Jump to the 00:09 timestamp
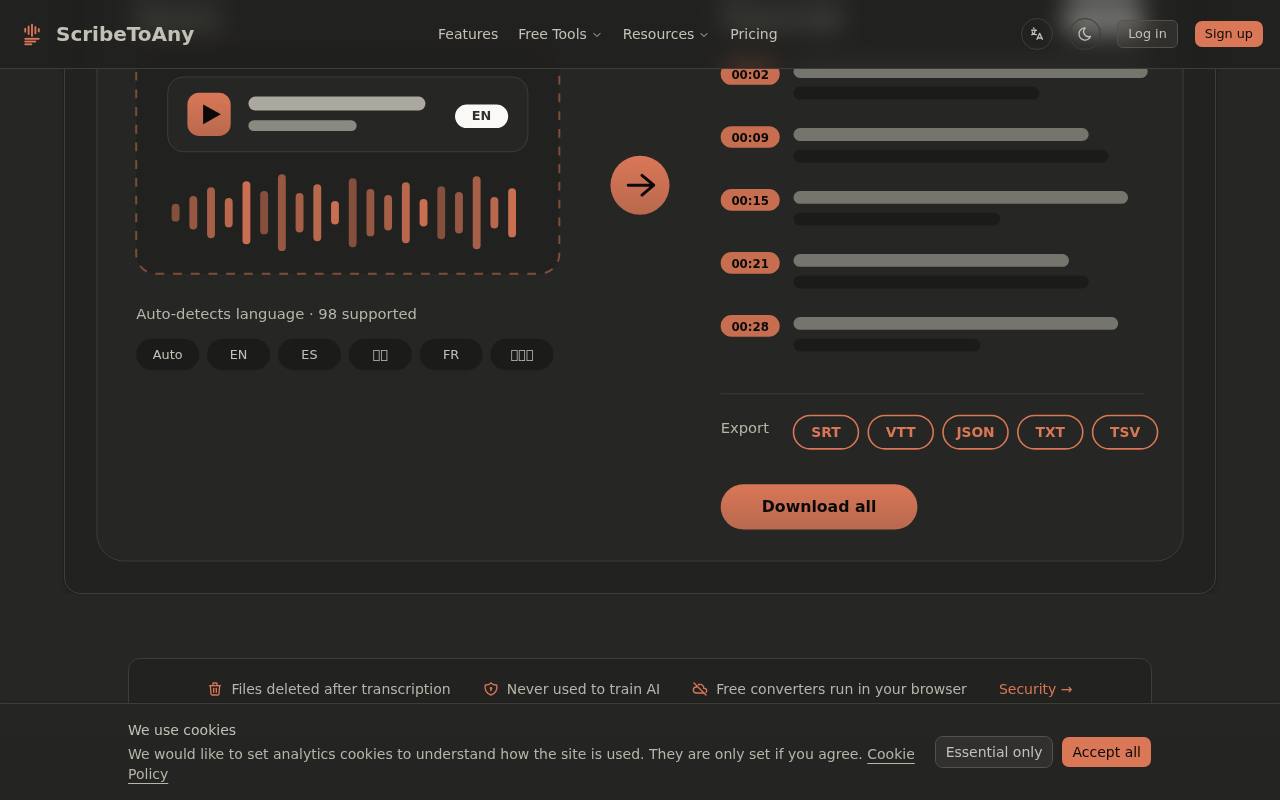1280x800 pixels. 750,137
